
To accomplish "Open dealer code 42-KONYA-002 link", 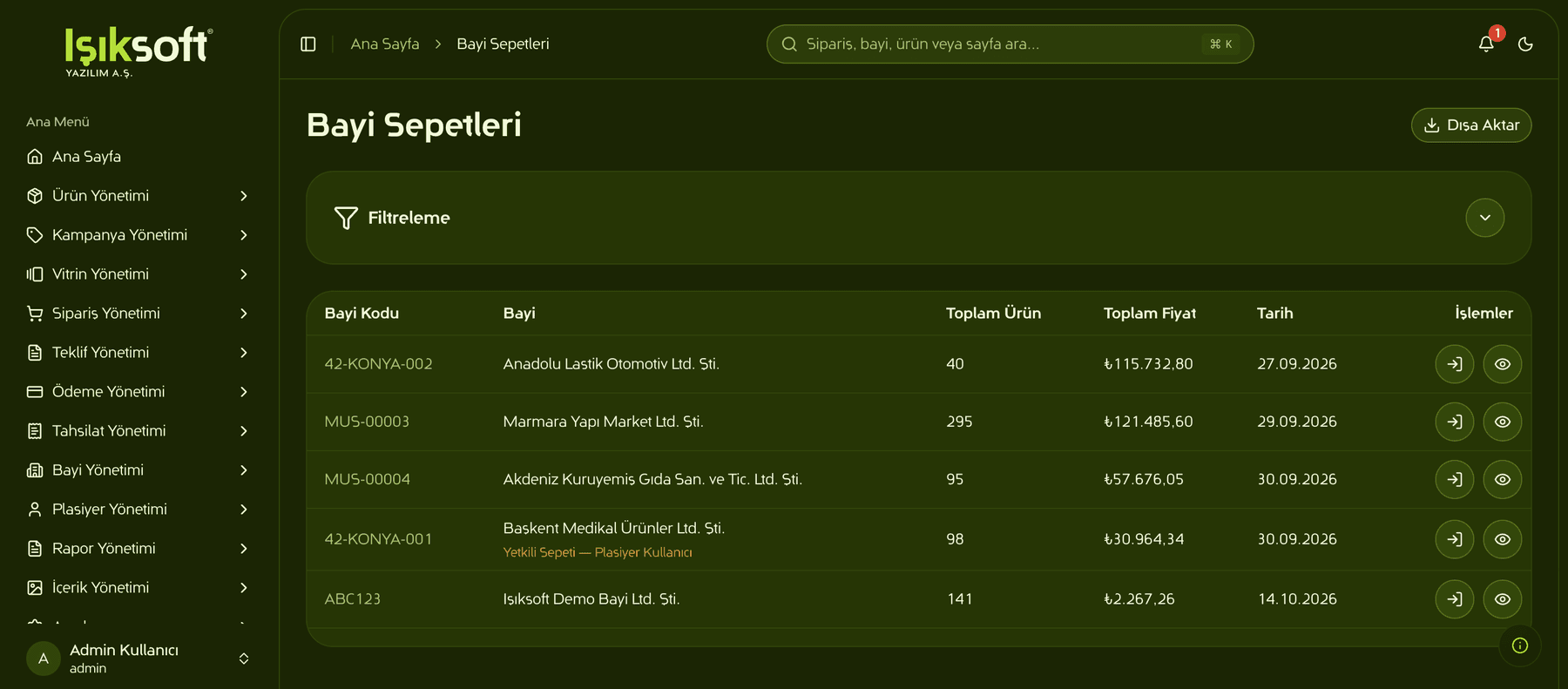I will tap(378, 364).
